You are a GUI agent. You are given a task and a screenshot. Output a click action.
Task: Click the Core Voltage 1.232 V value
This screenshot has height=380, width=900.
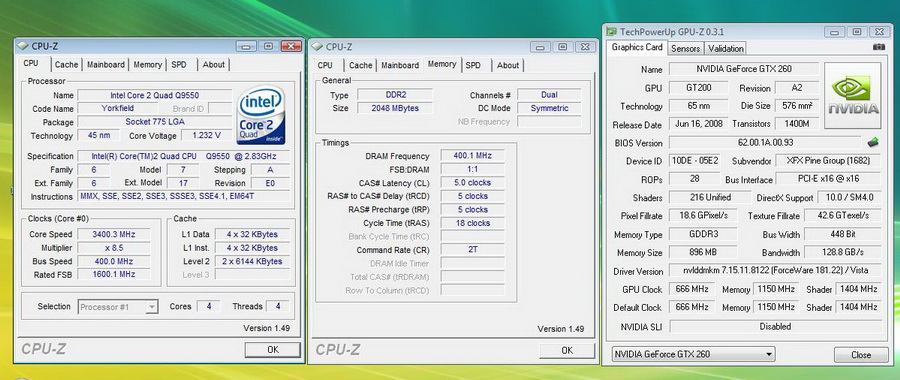(207, 135)
